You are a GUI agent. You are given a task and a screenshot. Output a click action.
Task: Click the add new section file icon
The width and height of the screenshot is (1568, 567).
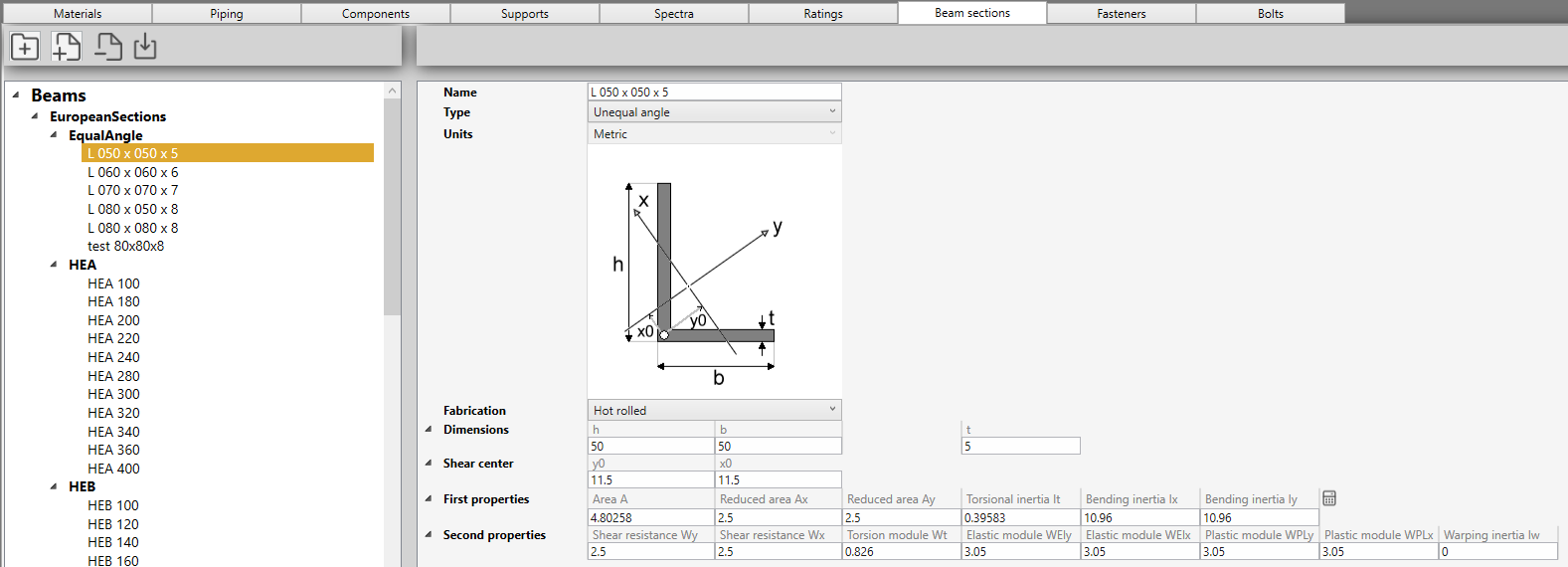point(66,47)
